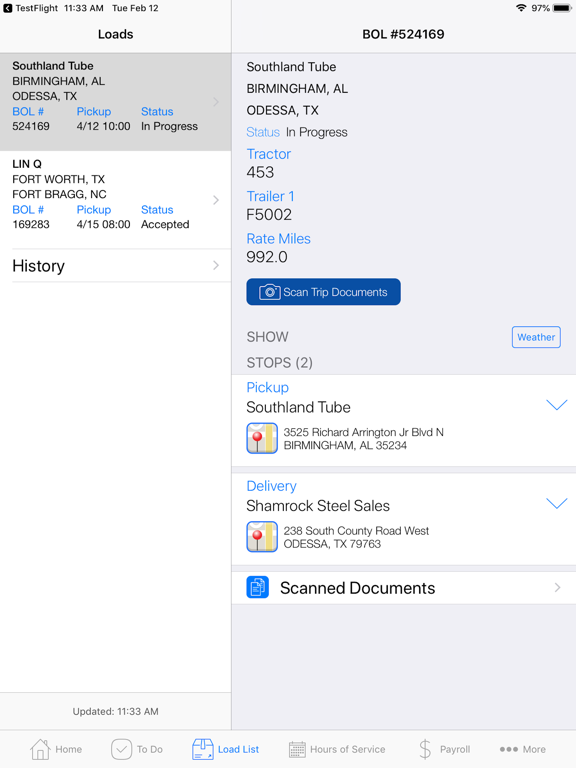576x768 pixels.
Task: Return to TestFlight via back arrow
Action: [8, 8]
